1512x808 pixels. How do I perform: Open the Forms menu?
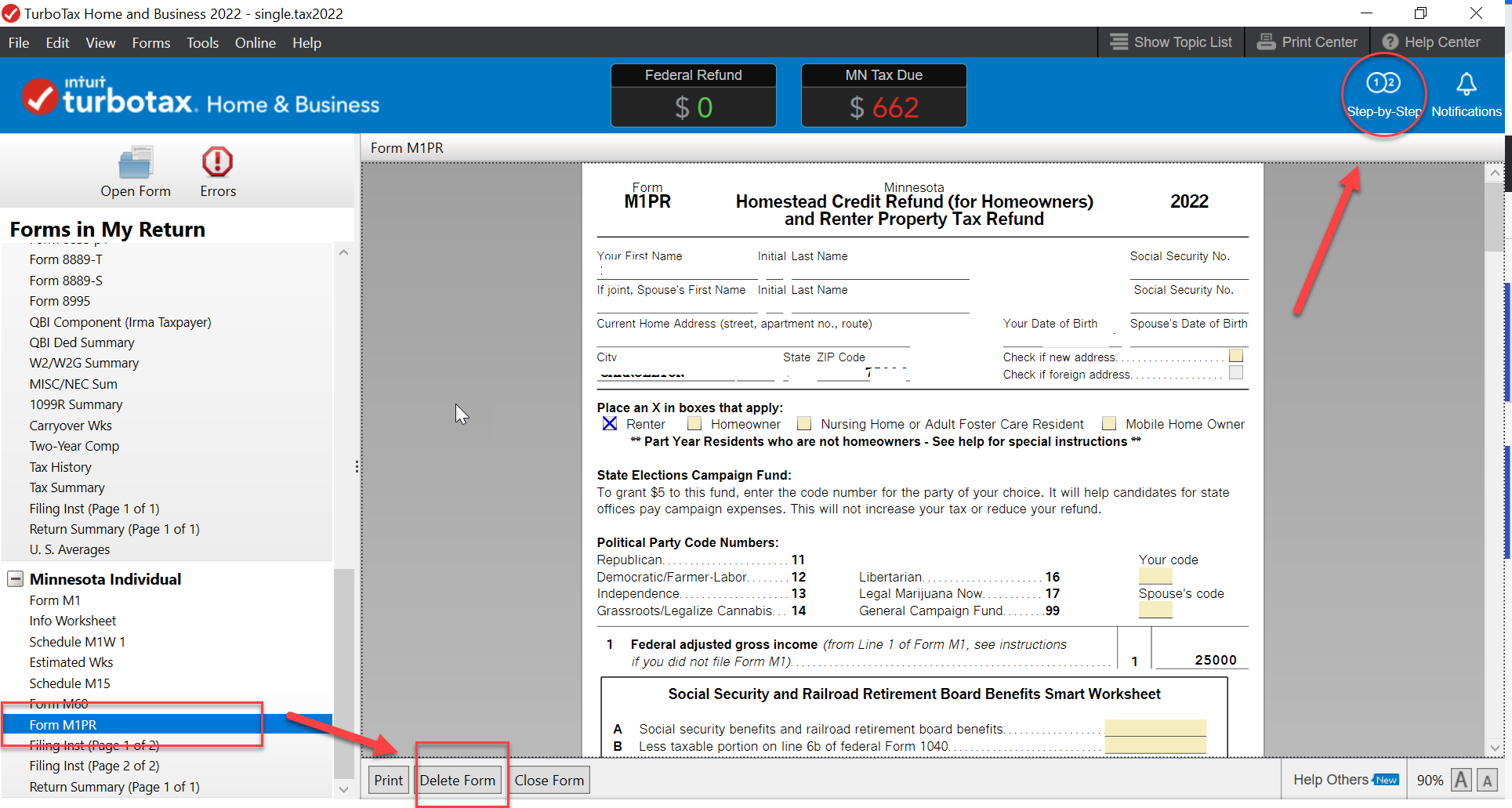150,43
